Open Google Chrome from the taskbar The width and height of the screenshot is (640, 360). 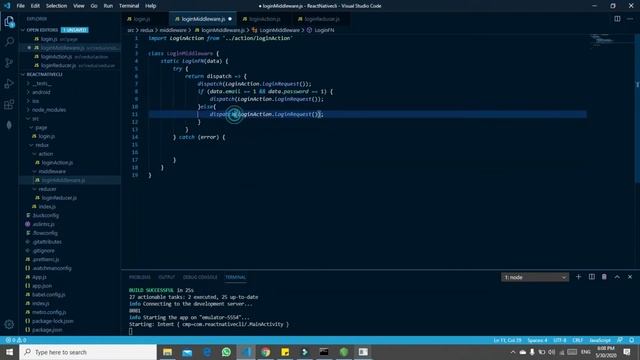click(x=265, y=352)
